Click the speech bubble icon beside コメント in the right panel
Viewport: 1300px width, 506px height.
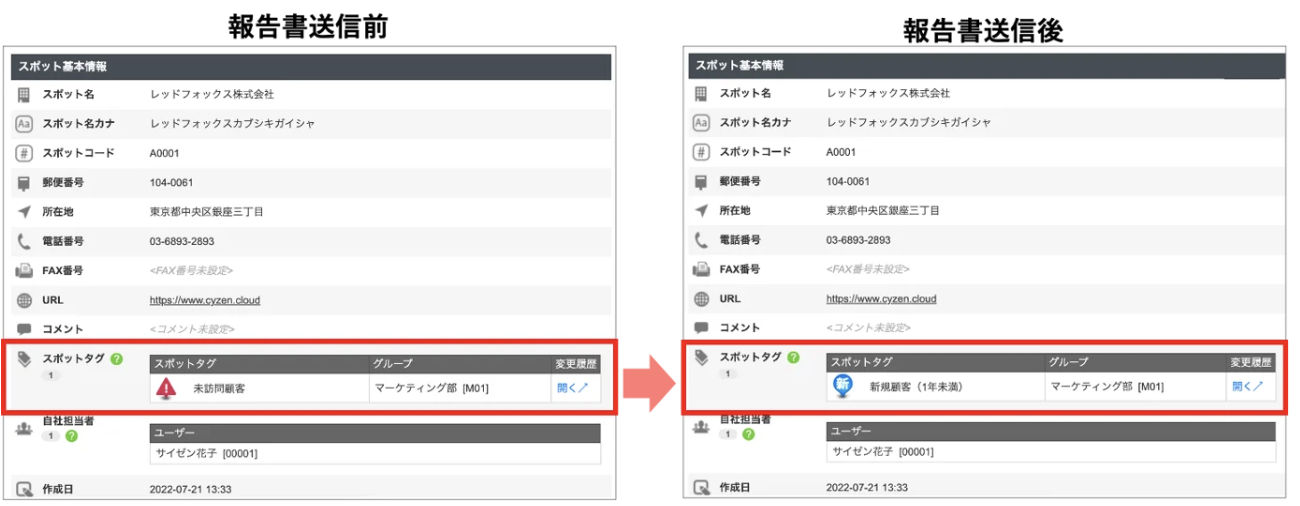(x=702, y=328)
